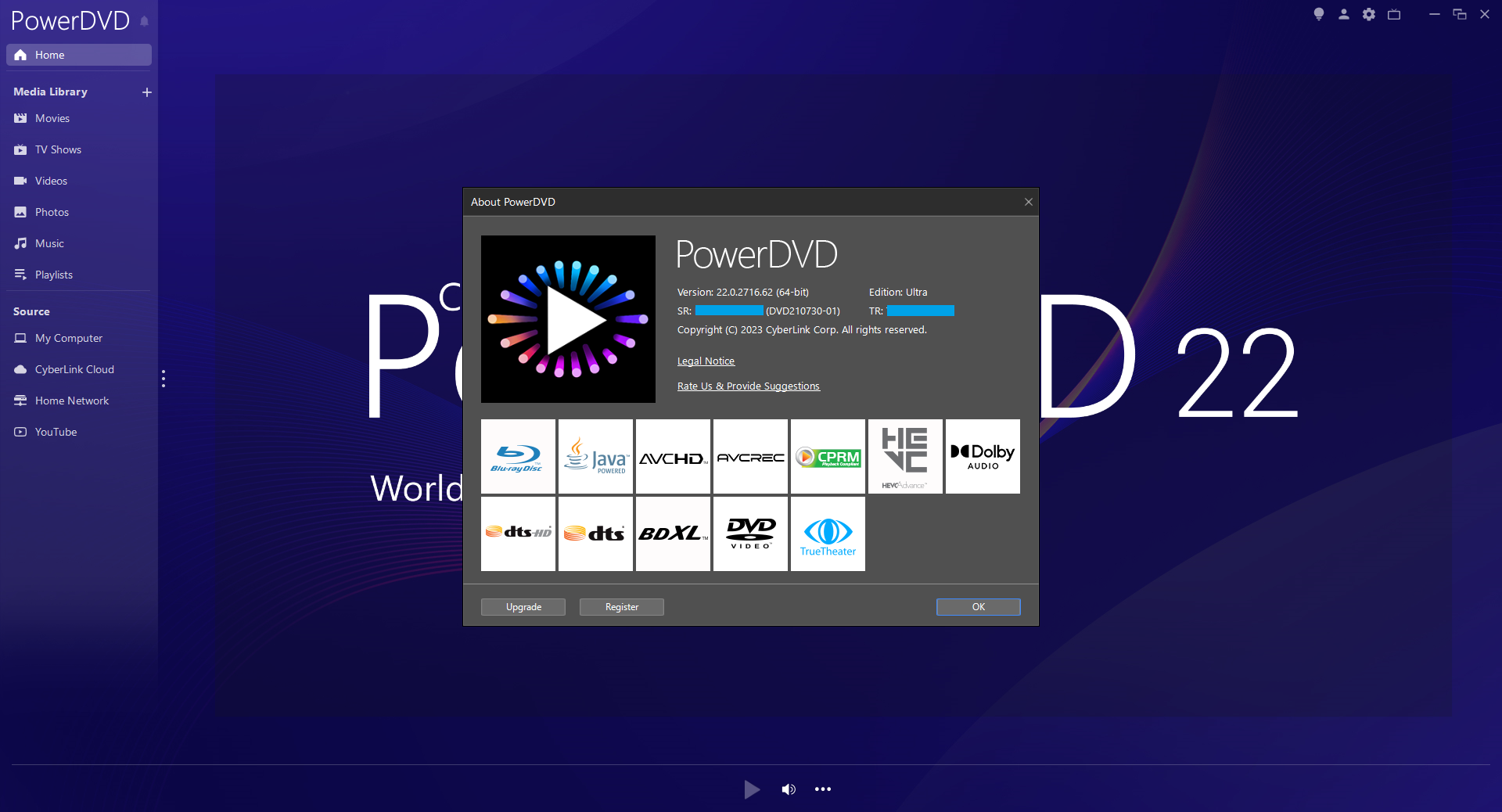Click the AVCREC logo tile
Image resolution: width=1502 pixels, height=812 pixels.
click(x=750, y=456)
